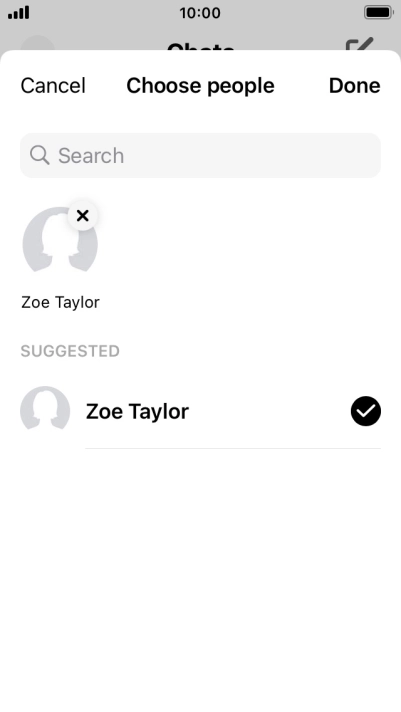Screen dimensions: 401x712
Task: Tap the Zoe Taylor label under selected avatar
Action: (60, 302)
